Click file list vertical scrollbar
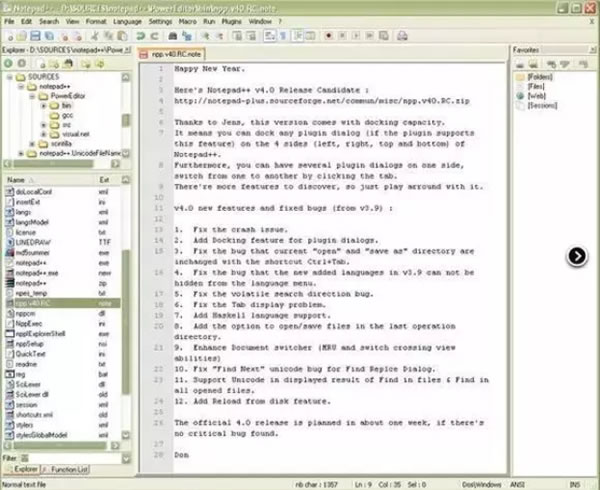The width and height of the screenshot is (600, 490). 126,322
